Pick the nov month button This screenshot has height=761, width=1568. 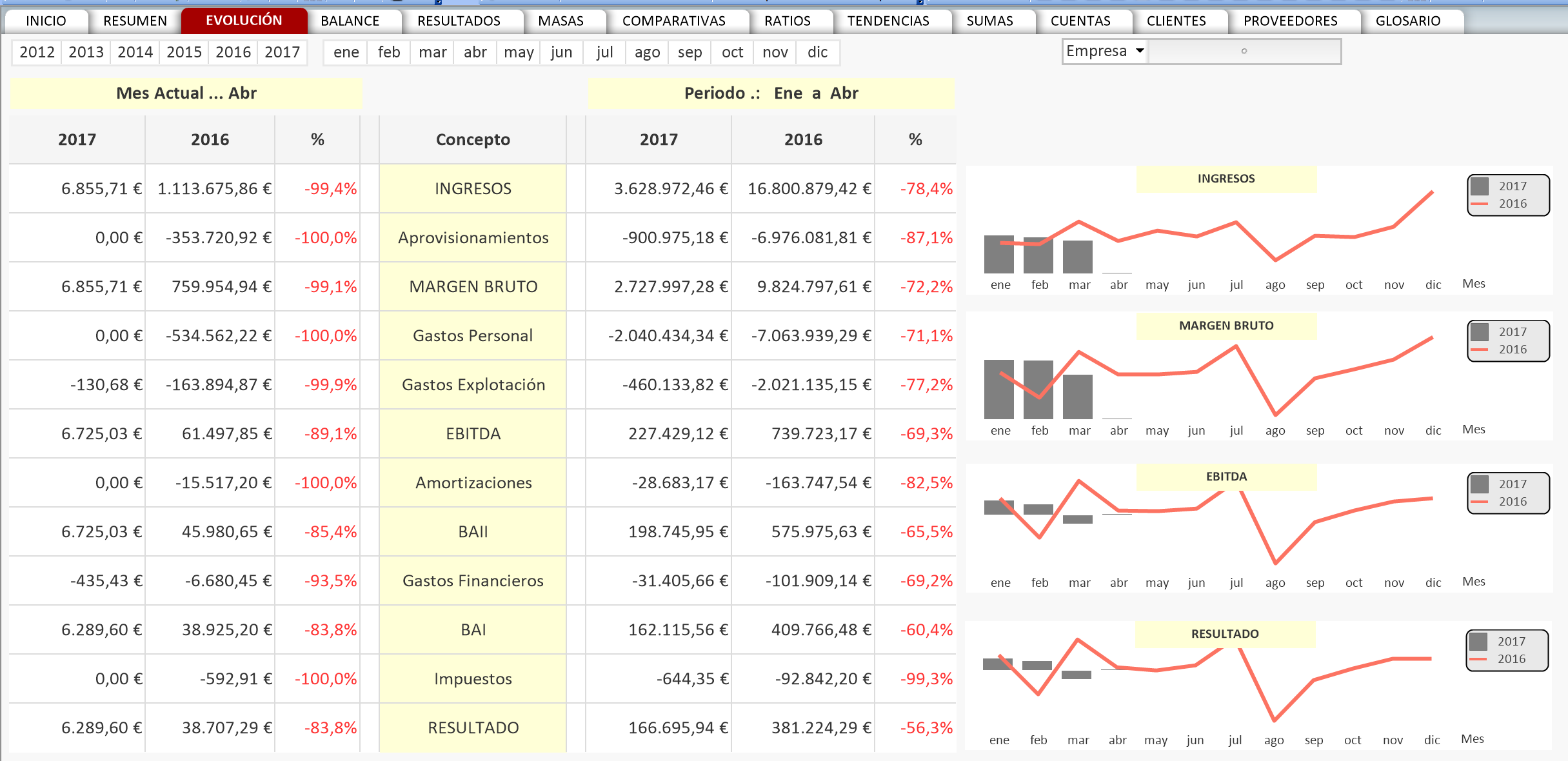point(775,52)
